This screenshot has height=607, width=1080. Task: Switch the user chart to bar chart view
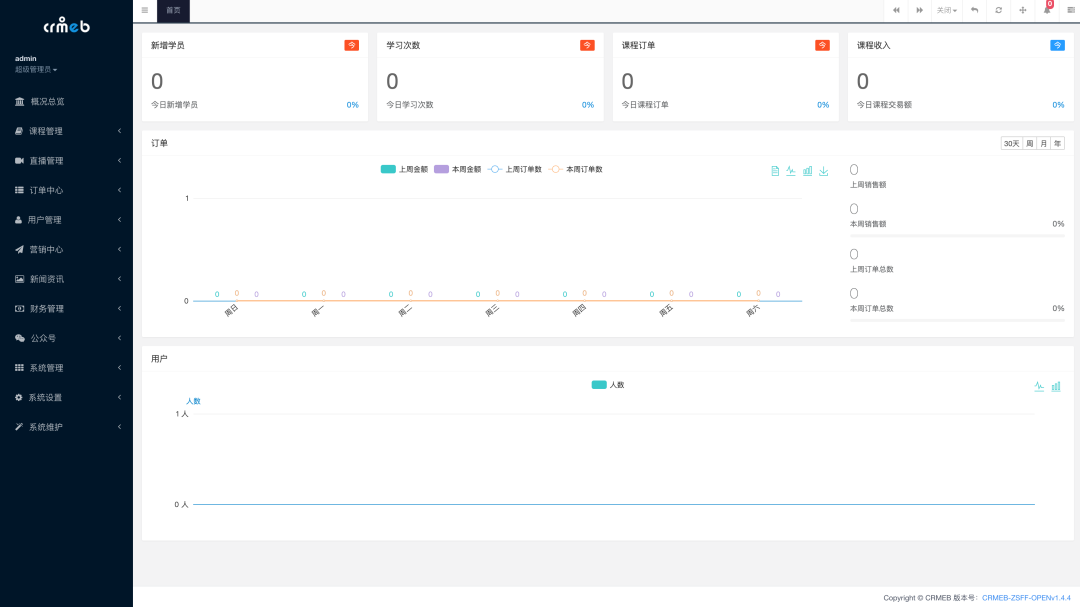coord(1055,385)
